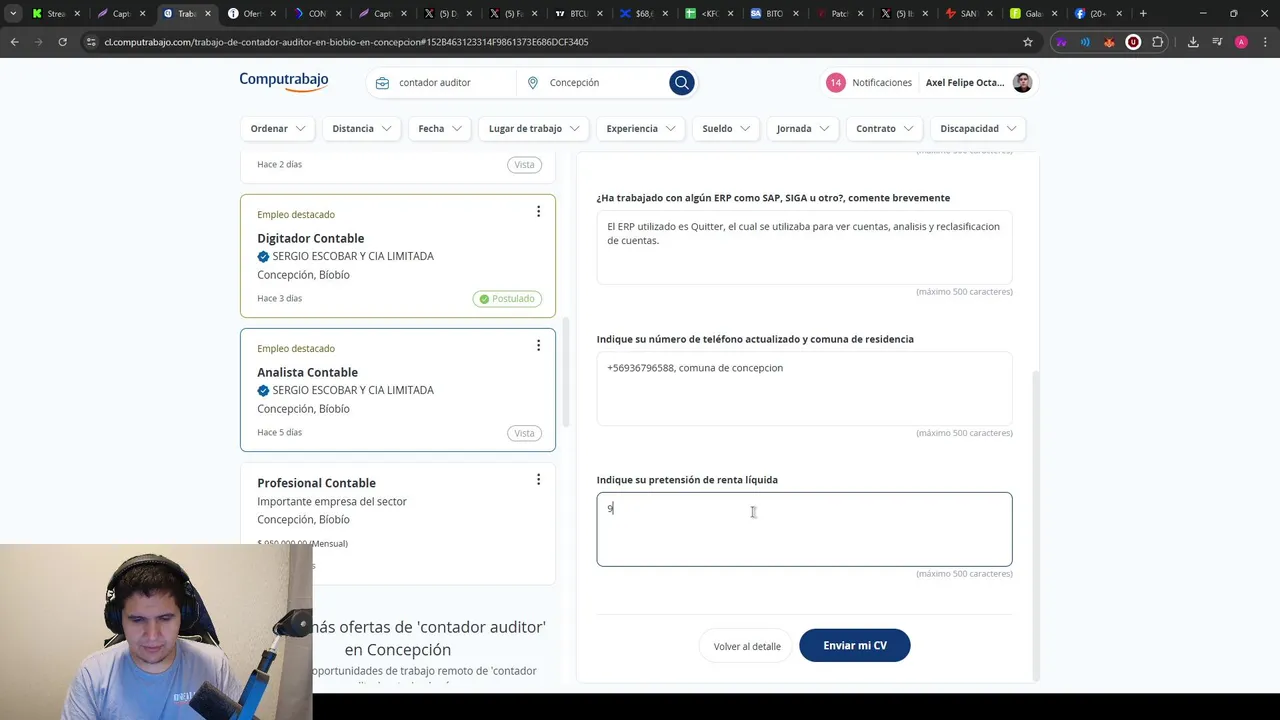
Task: Open three-dot menu on Digitador Contable card
Action: tap(538, 211)
